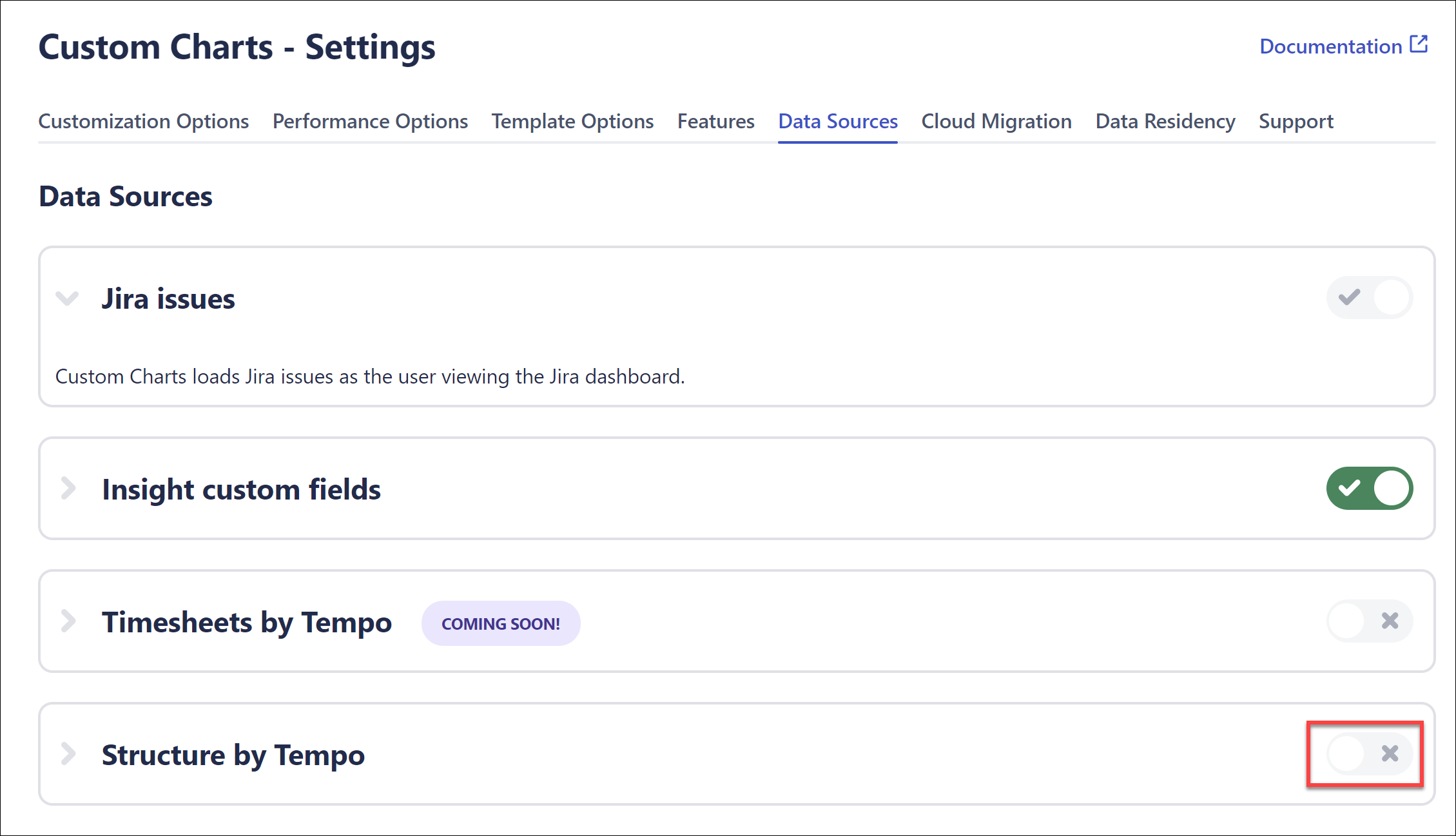This screenshot has height=836, width=1456.
Task: Select the Template Options tab
Action: coord(572,121)
